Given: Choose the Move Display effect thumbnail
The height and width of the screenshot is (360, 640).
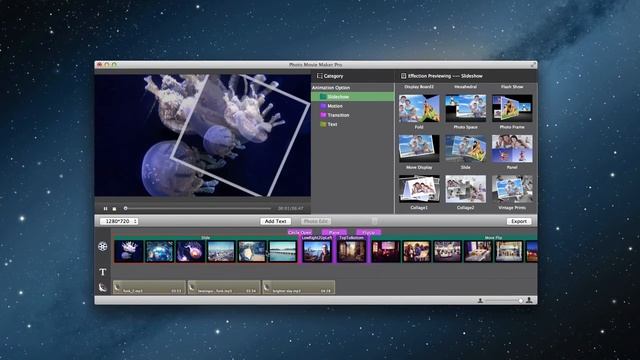Looking at the screenshot, I should 419,149.
